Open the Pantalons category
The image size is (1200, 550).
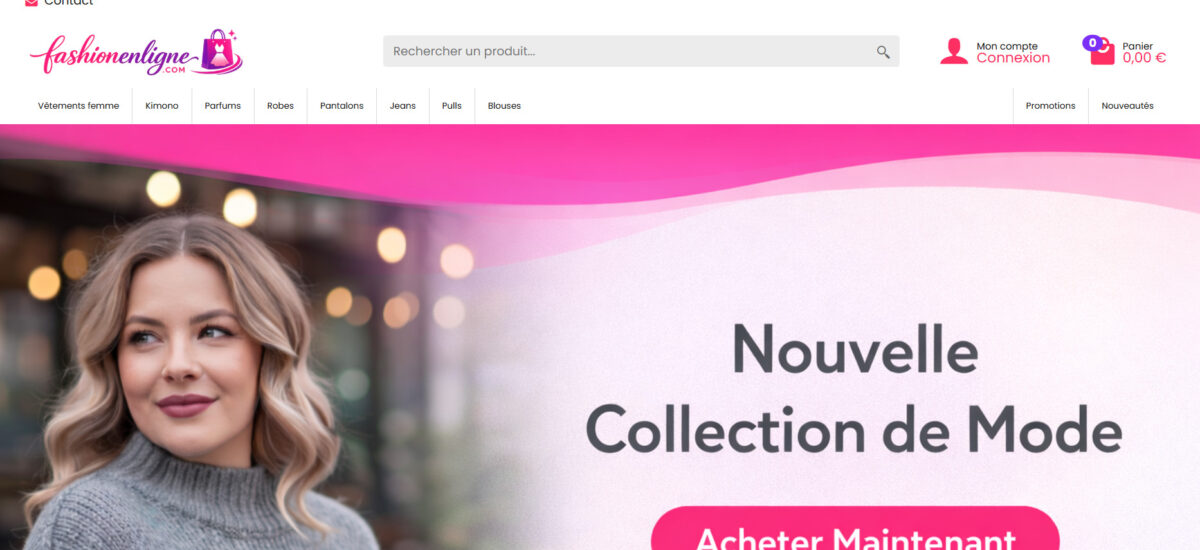342,106
